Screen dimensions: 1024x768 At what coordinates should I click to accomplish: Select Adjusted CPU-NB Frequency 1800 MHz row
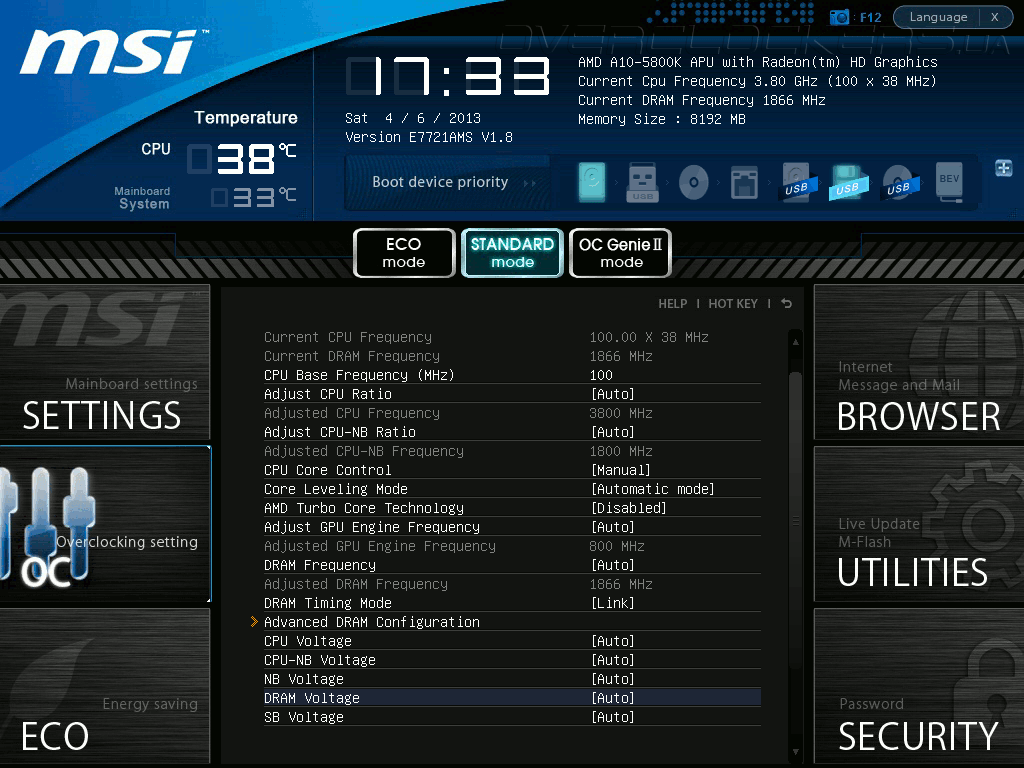click(x=512, y=451)
